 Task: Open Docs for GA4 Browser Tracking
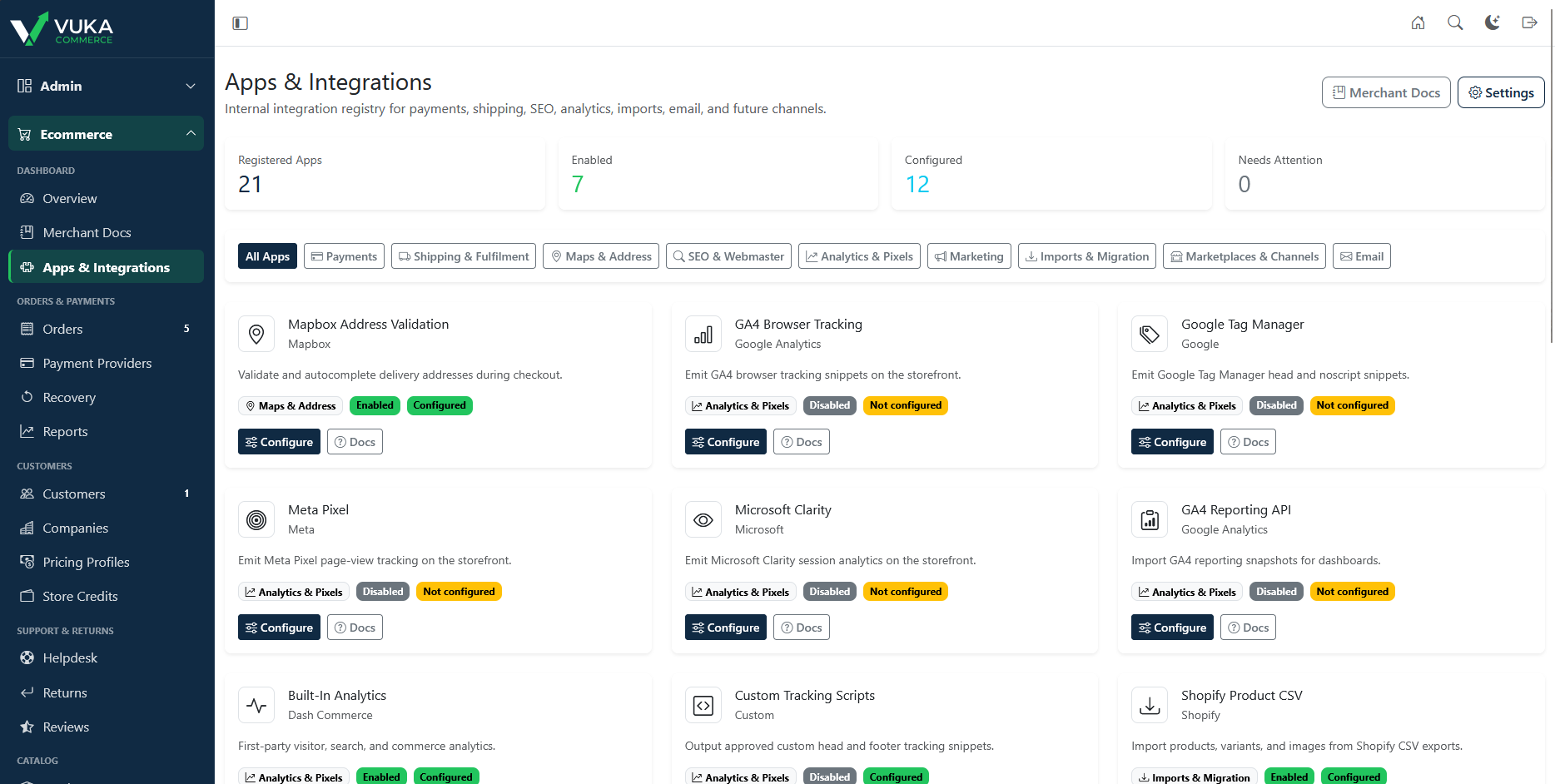coord(802,442)
